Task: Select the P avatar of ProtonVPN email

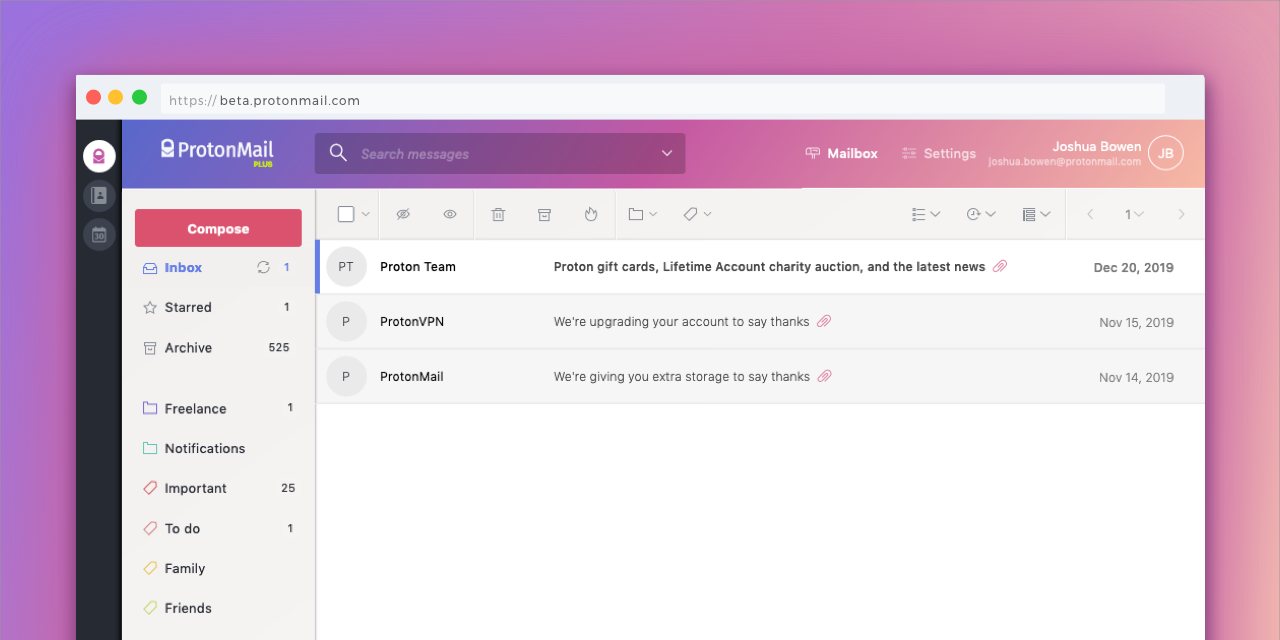Action: point(346,322)
